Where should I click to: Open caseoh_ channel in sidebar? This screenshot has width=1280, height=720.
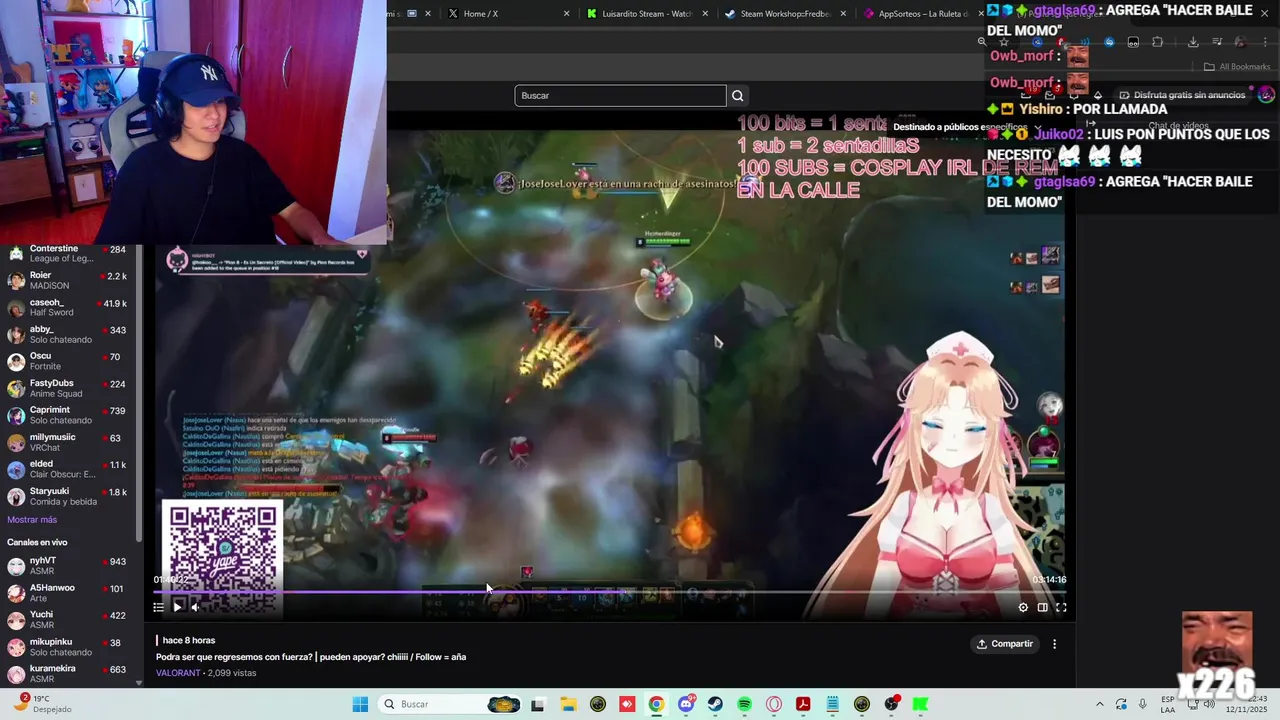pos(68,307)
